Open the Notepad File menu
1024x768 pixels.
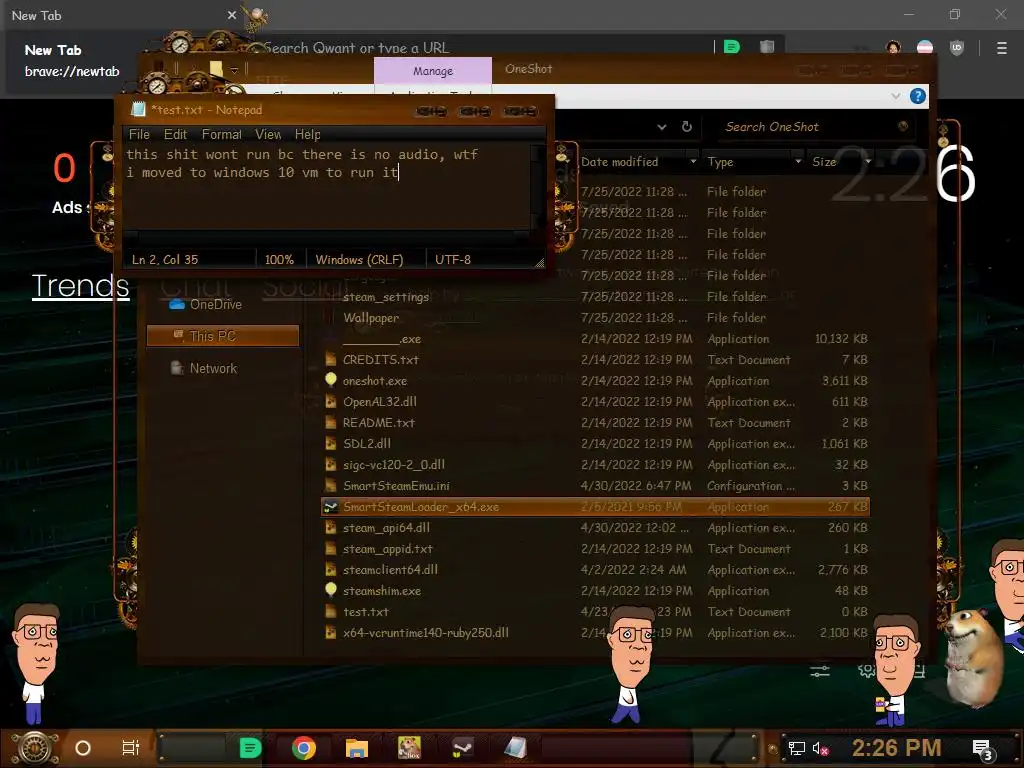pyautogui.click(x=139, y=134)
